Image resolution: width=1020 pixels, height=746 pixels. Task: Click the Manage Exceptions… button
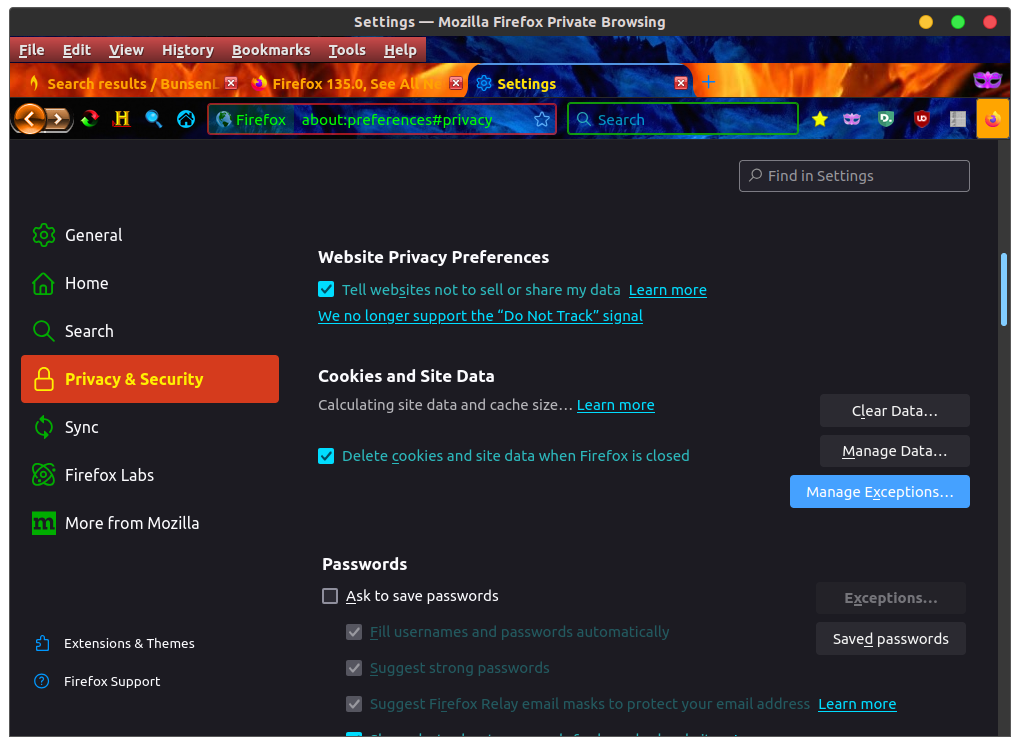pos(879,492)
